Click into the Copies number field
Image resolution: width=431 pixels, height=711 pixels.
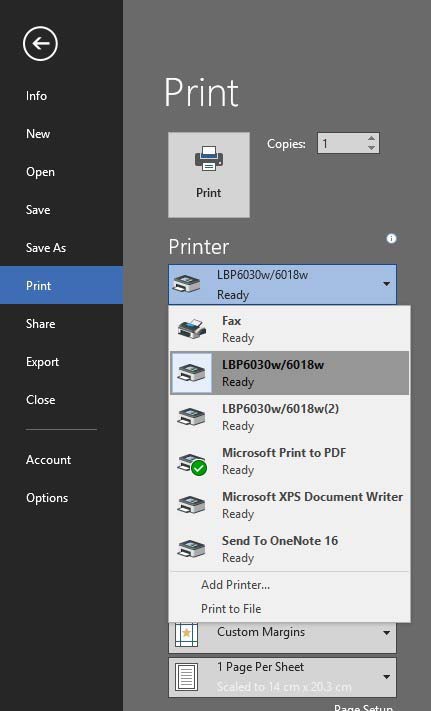pos(342,143)
